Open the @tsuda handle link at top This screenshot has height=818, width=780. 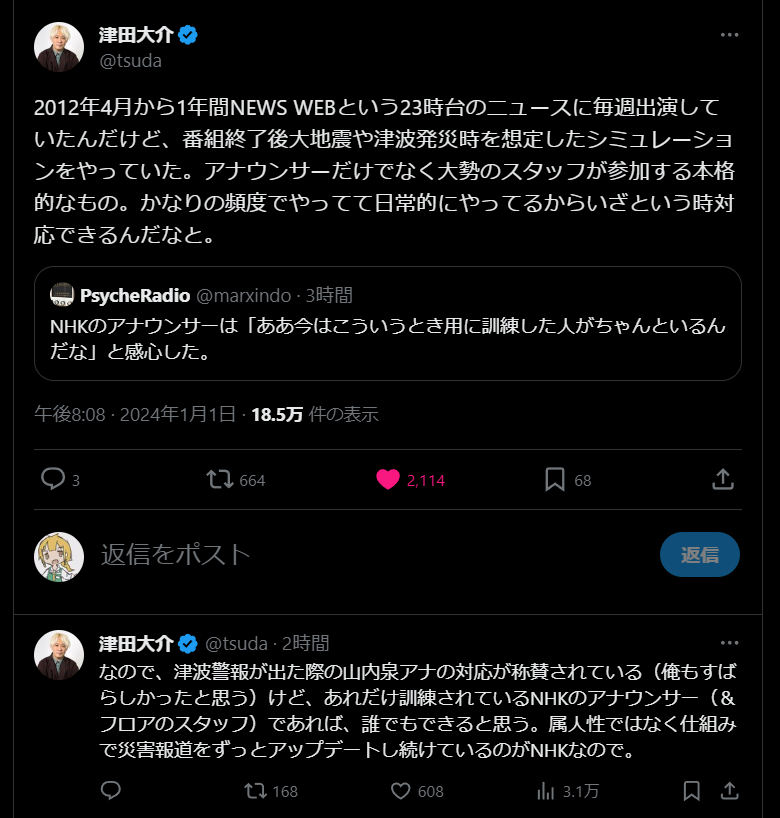[x=130, y=61]
